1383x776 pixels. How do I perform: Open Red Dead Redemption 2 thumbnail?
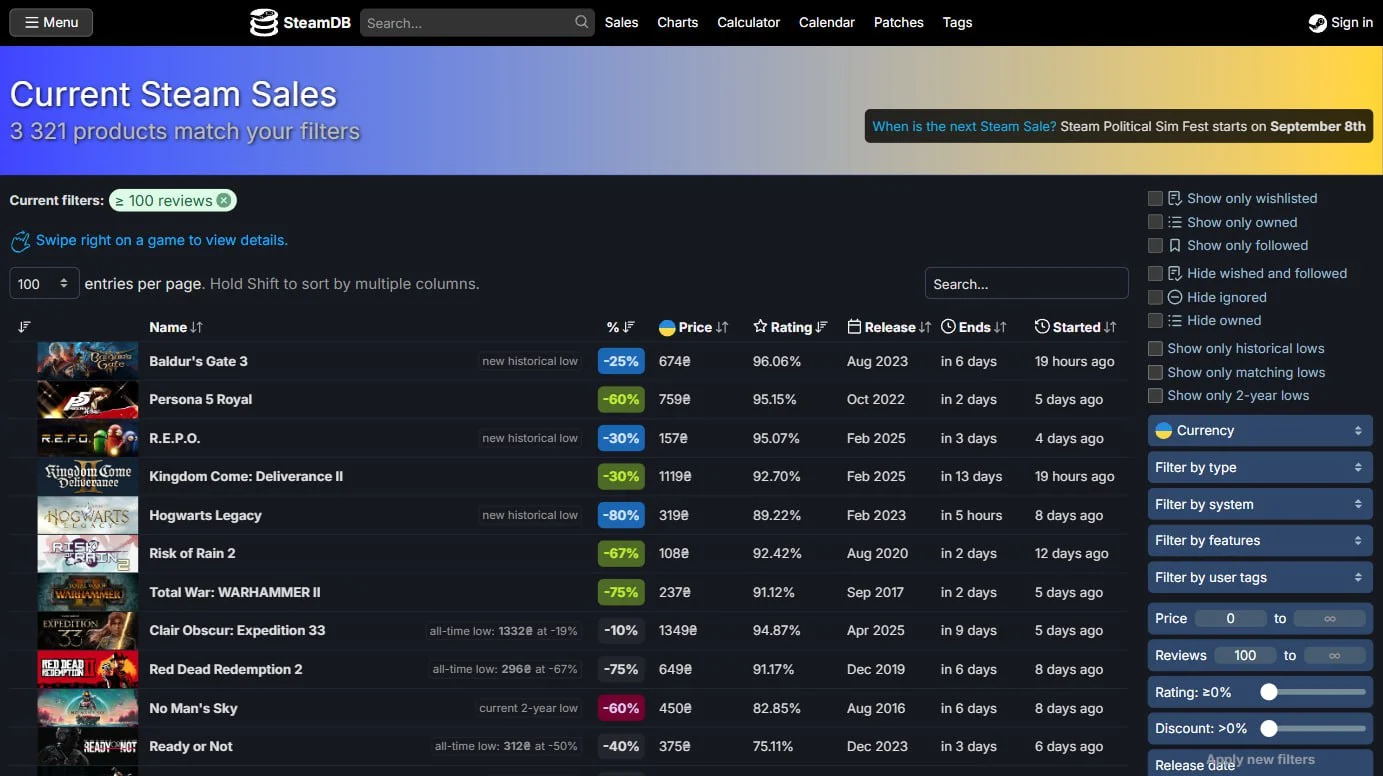(x=88, y=670)
